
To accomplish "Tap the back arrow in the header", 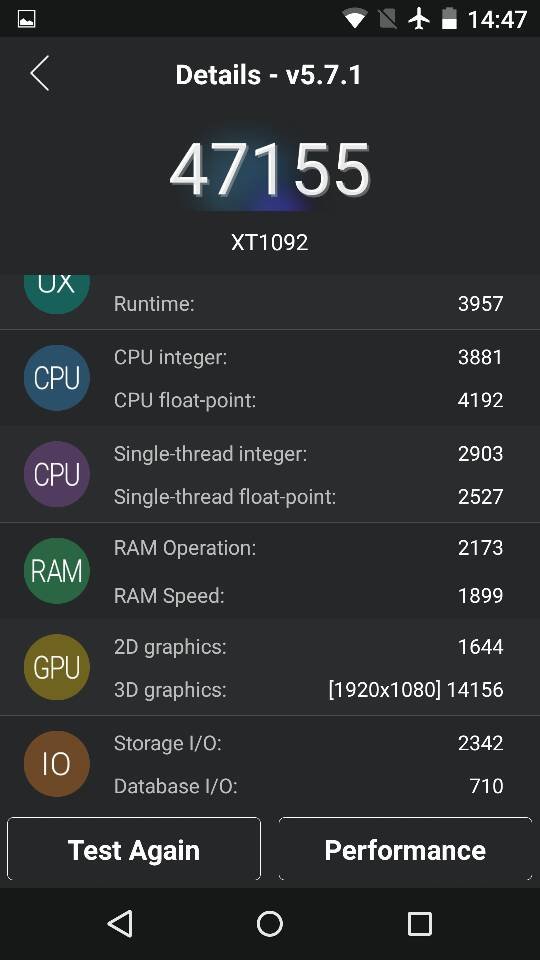I will (40, 73).
